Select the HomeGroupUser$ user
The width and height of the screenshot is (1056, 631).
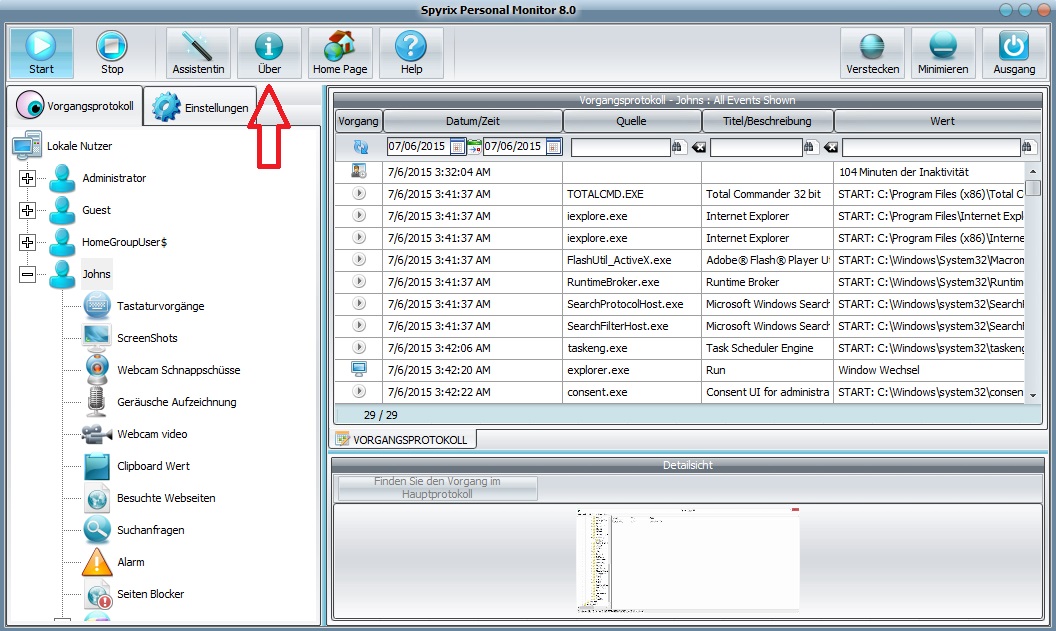point(125,242)
